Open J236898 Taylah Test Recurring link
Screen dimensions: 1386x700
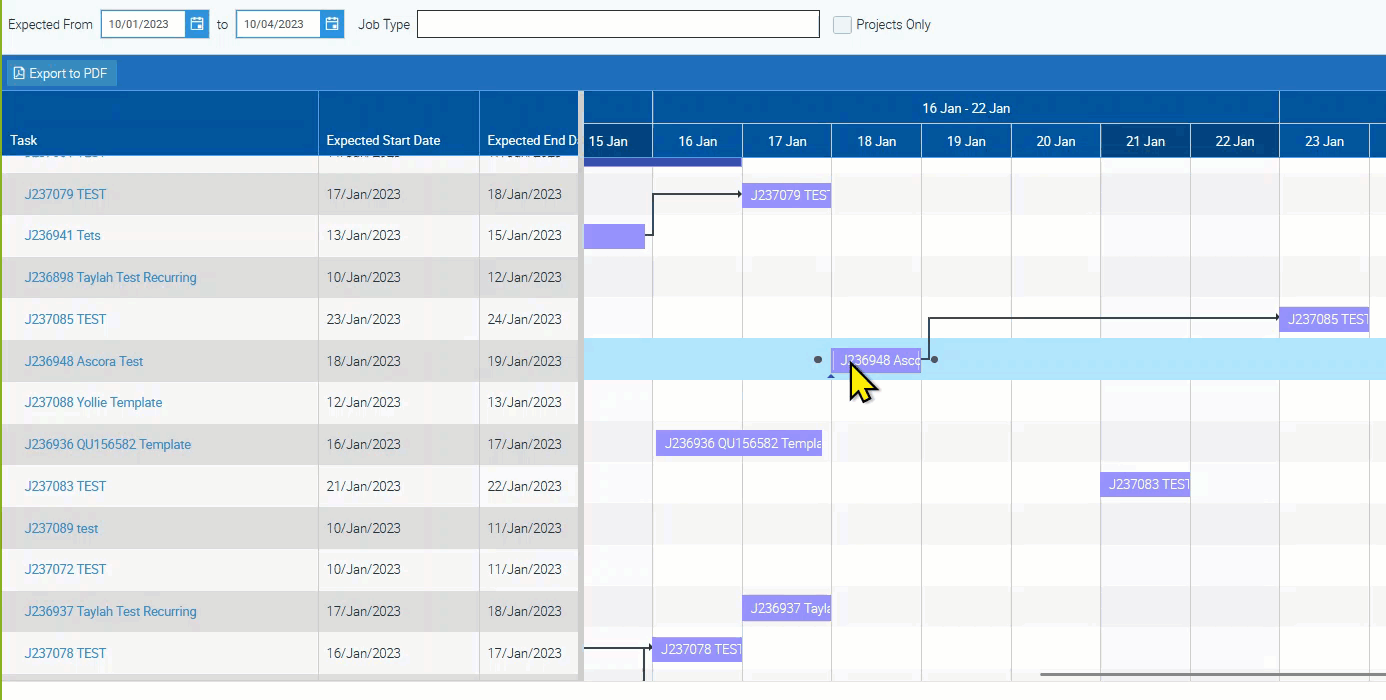pyautogui.click(x=110, y=277)
